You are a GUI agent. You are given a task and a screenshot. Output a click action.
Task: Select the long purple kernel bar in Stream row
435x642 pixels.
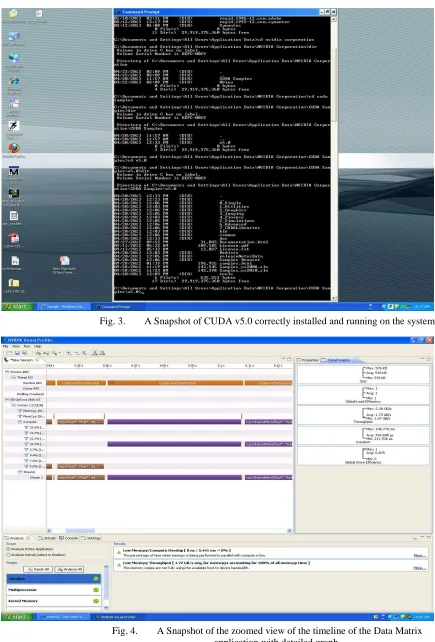tap(174, 477)
